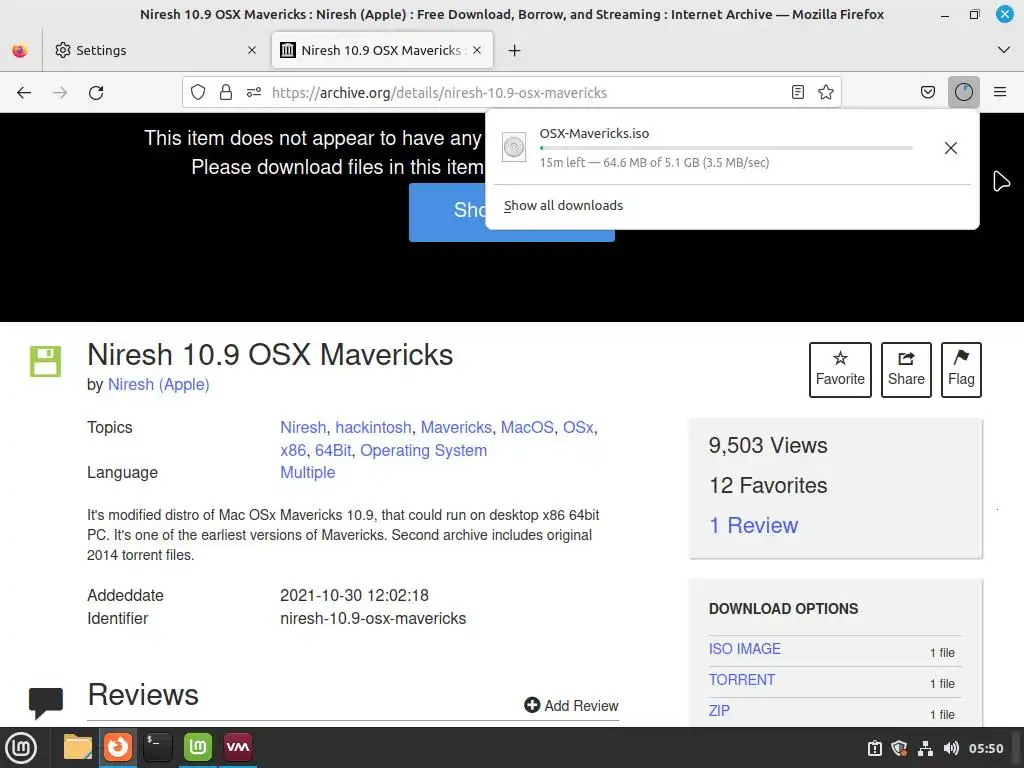Switch to the Settings tab
This screenshot has width=1024, height=768.
click(155, 50)
